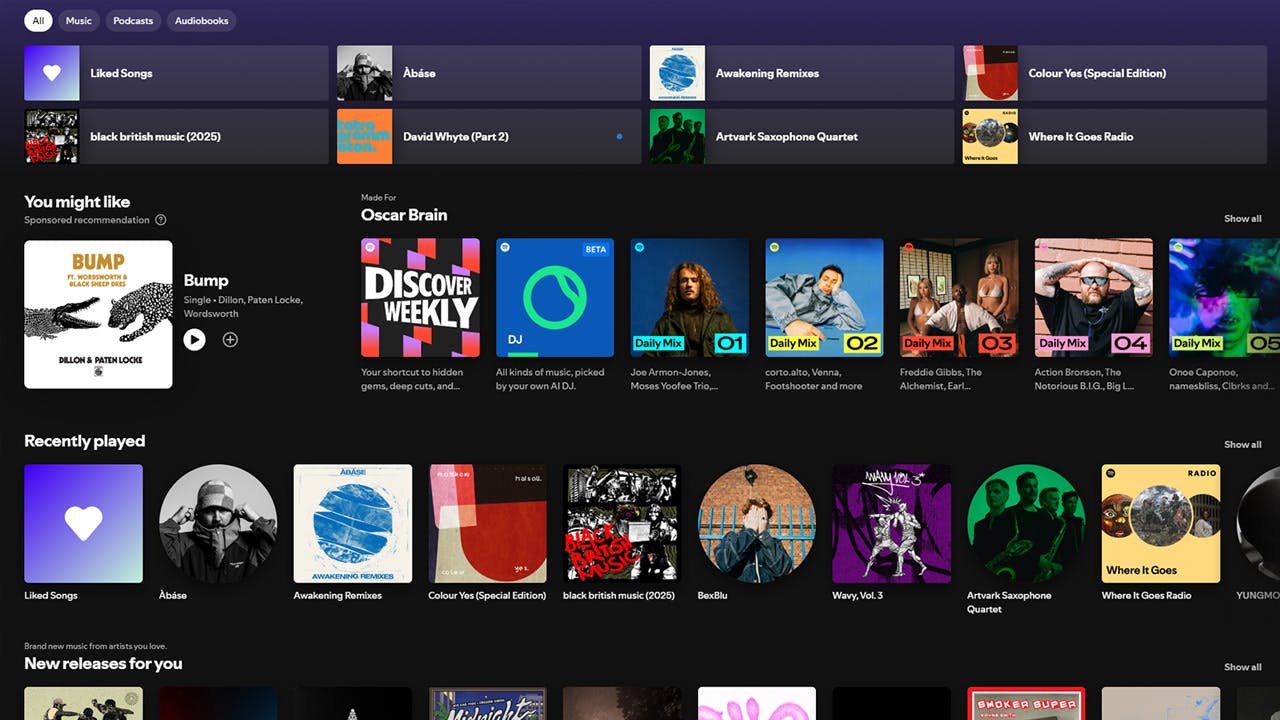Open the sponsored recommendation info icon
This screenshot has height=720, width=1280.
pyautogui.click(x=160, y=220)
